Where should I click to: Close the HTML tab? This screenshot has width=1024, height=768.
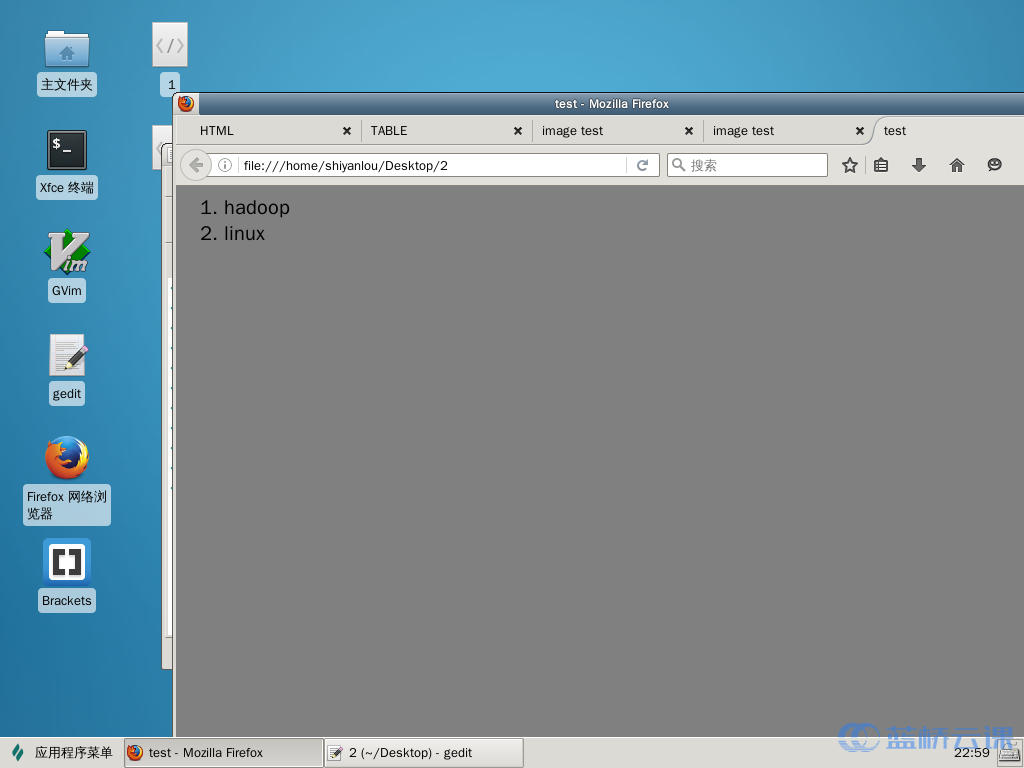[x=347, y=131]
